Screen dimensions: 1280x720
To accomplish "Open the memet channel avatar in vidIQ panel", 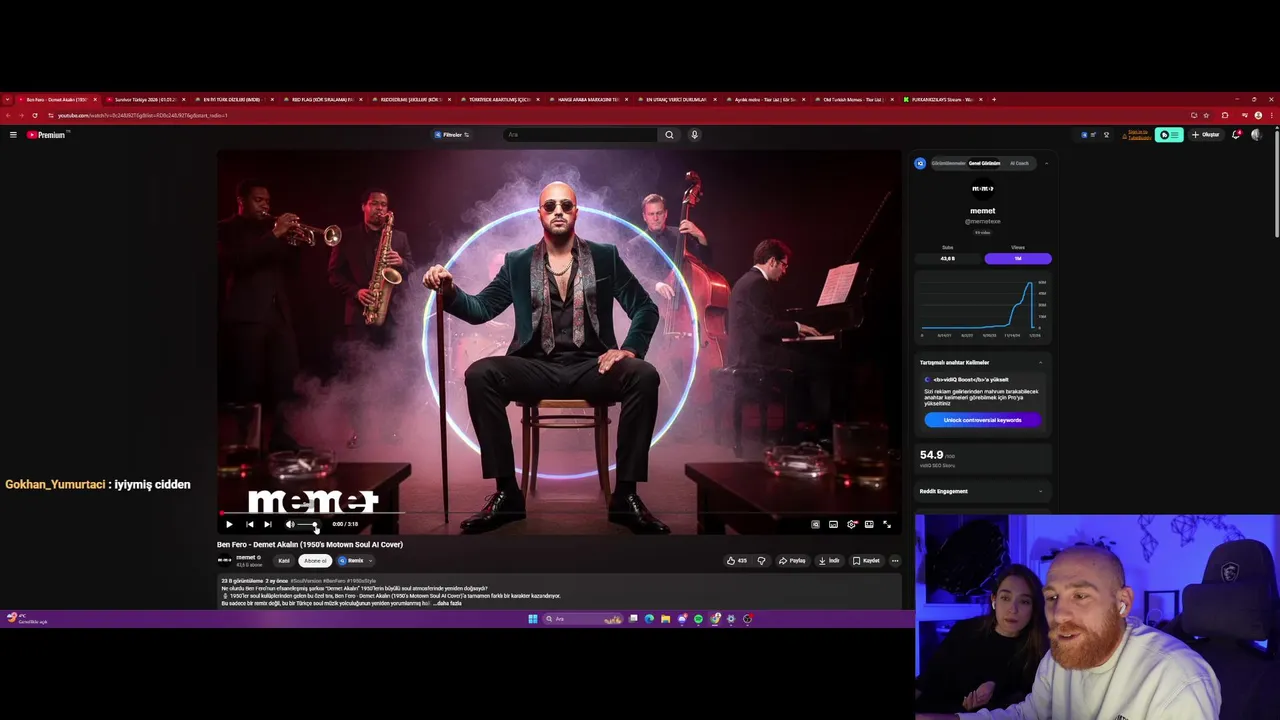I will 983,188.
